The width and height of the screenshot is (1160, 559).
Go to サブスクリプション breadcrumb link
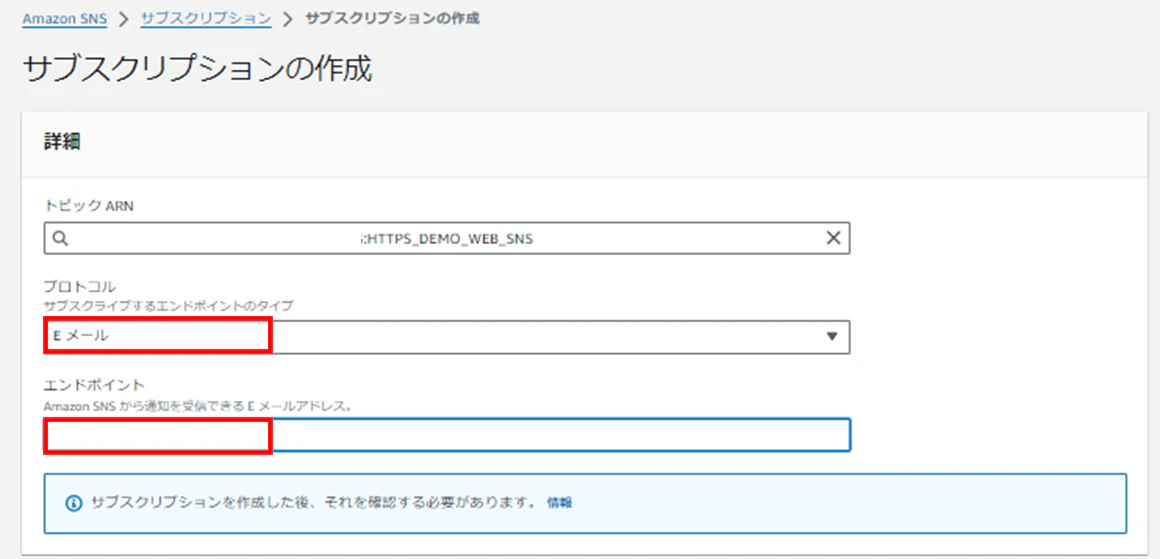pyautogui.click(x=206, y=18)
